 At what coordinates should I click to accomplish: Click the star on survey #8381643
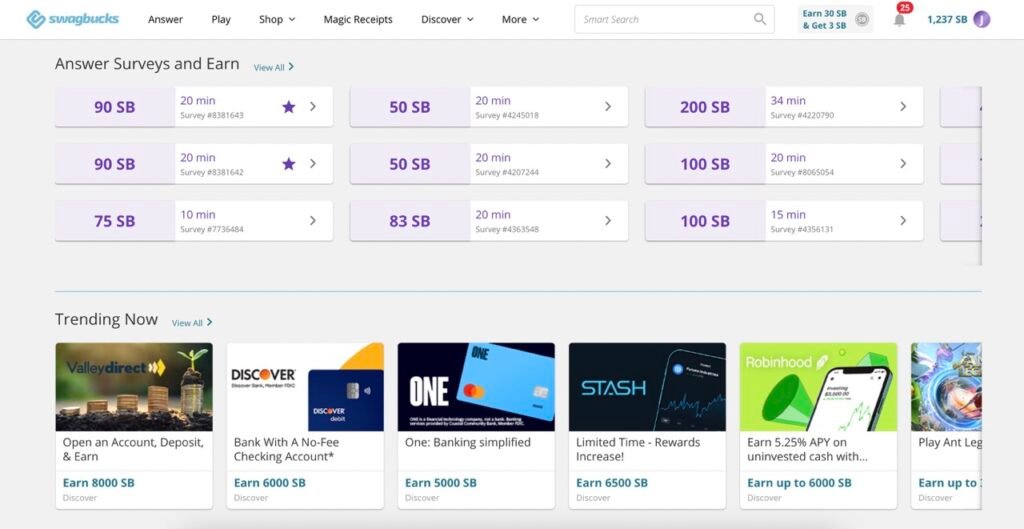pyautogui.click(x=289, y=106)
